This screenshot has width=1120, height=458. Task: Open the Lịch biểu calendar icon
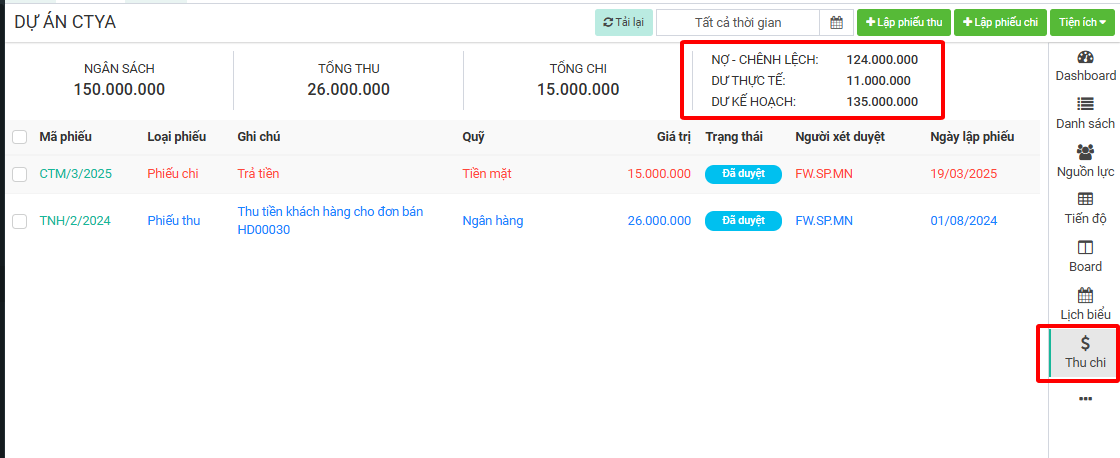coord(1085,296)
